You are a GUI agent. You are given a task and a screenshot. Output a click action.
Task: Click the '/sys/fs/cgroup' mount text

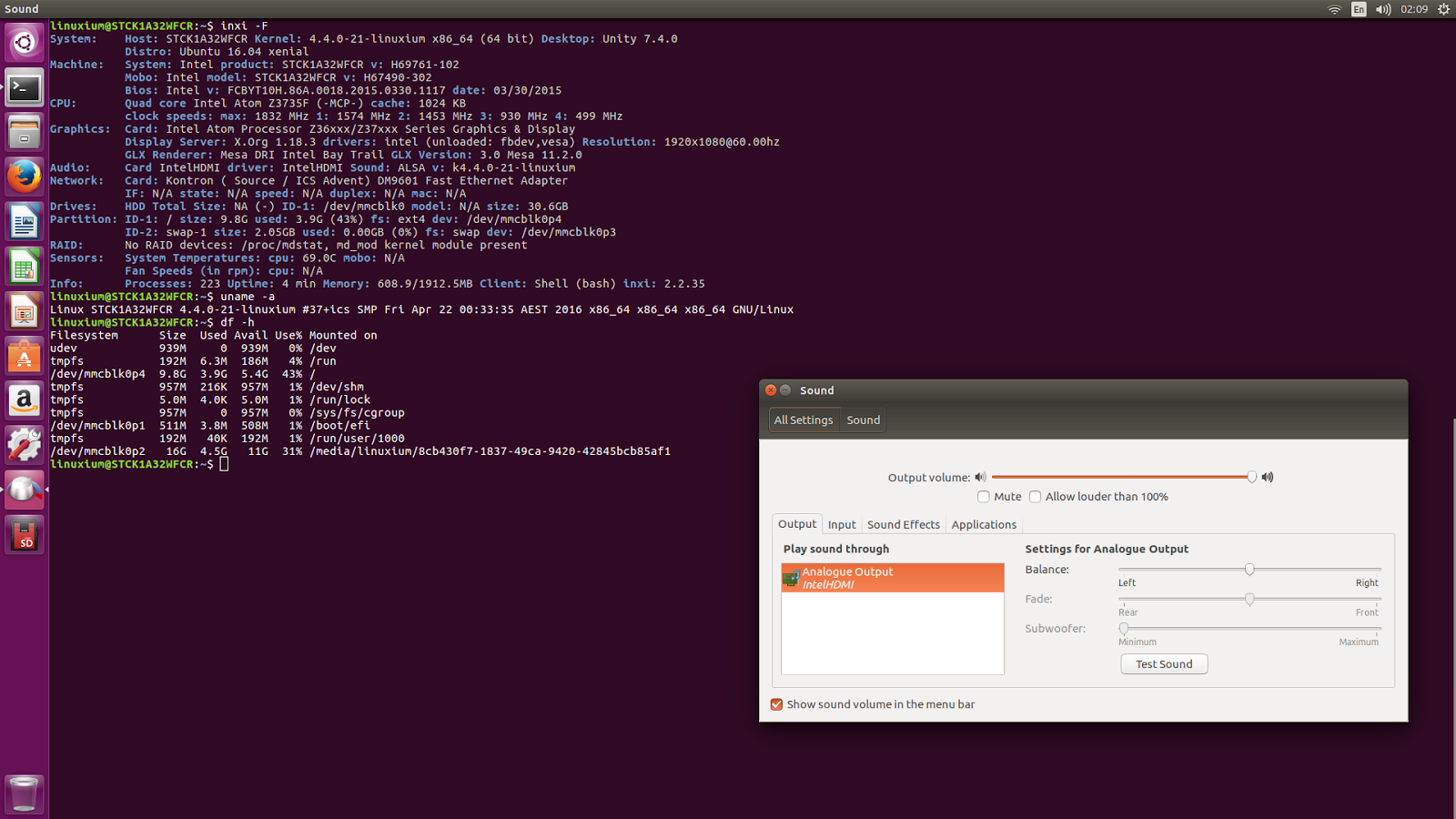pos(357,413)
